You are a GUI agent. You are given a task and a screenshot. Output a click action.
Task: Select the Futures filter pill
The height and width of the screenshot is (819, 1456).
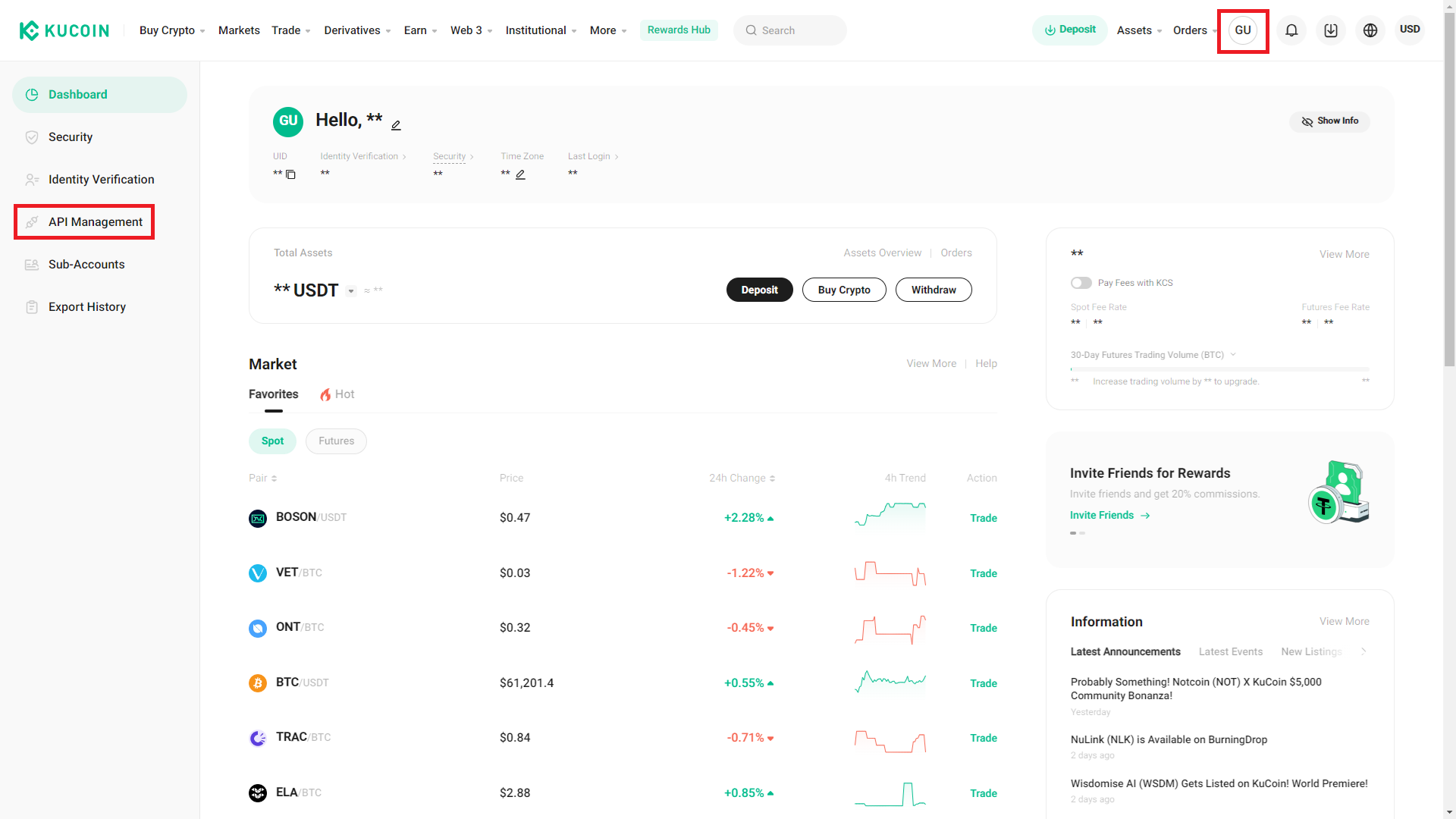[336, 441]
